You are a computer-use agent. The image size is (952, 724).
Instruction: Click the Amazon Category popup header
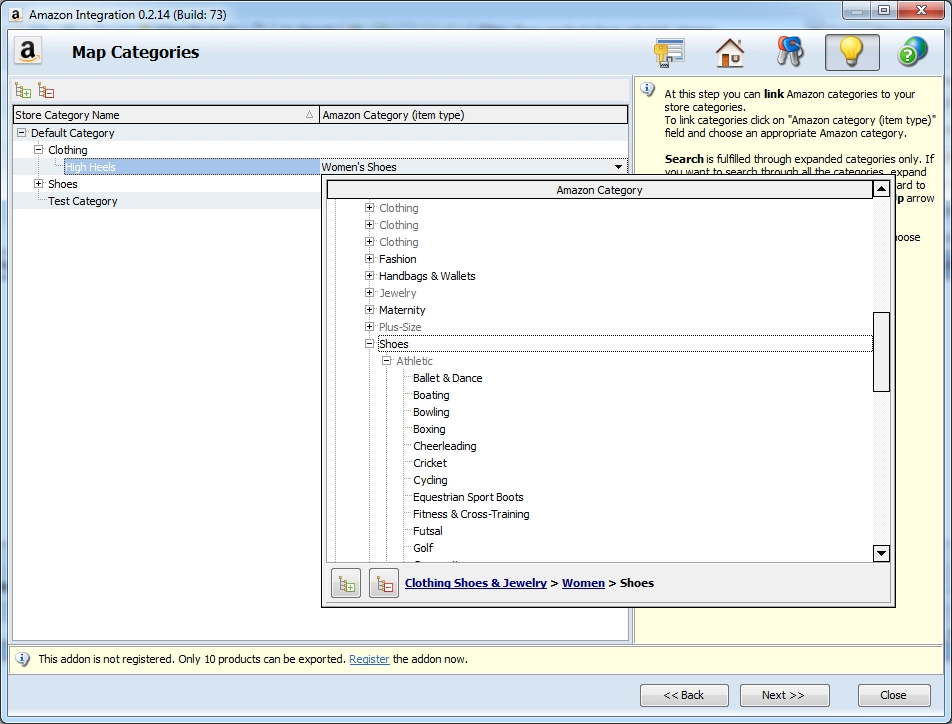tap(599, 190)
